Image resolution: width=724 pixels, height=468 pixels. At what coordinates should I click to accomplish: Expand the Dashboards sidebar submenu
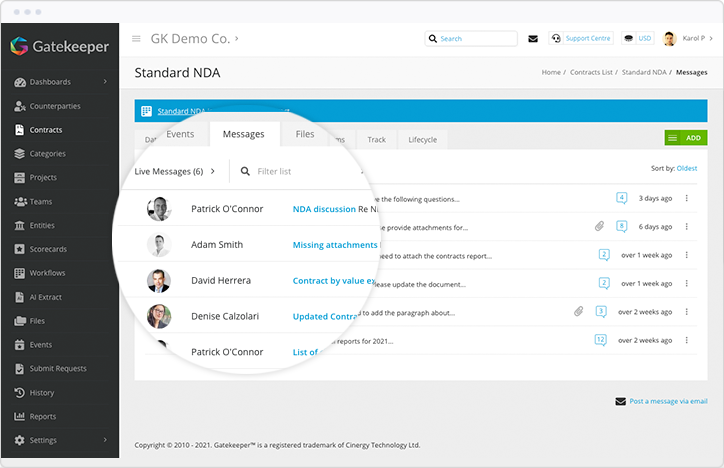click(x=105, y=82)
